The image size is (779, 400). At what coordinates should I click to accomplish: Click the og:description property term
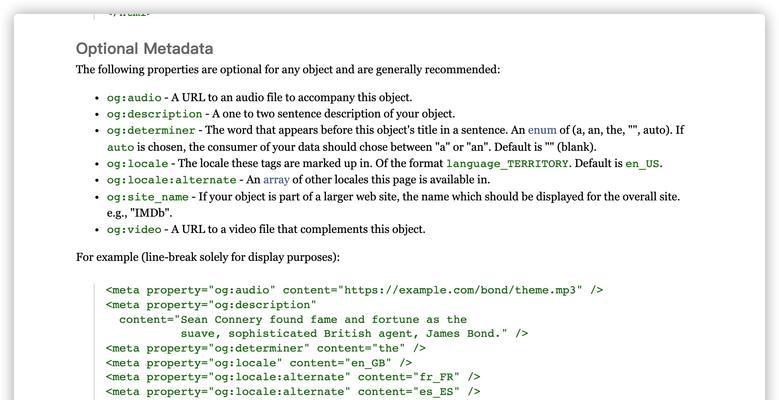[155, 114]
